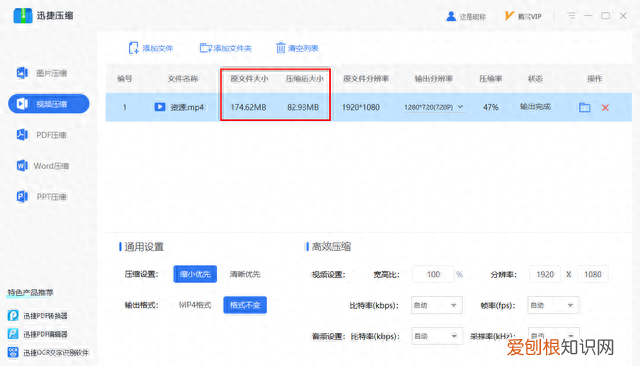Screen dimensions: 640x366
Task: Open the 采样率(kHz) dropdown
Action: 553,335
